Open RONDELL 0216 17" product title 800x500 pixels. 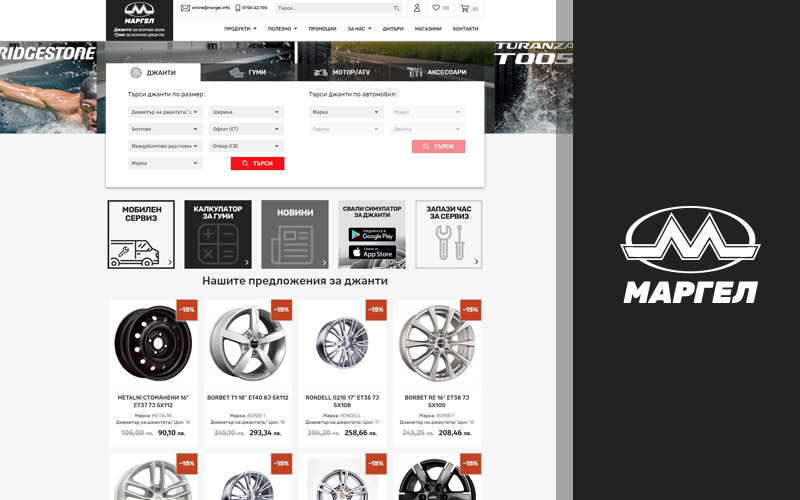[x=342, y=401]
